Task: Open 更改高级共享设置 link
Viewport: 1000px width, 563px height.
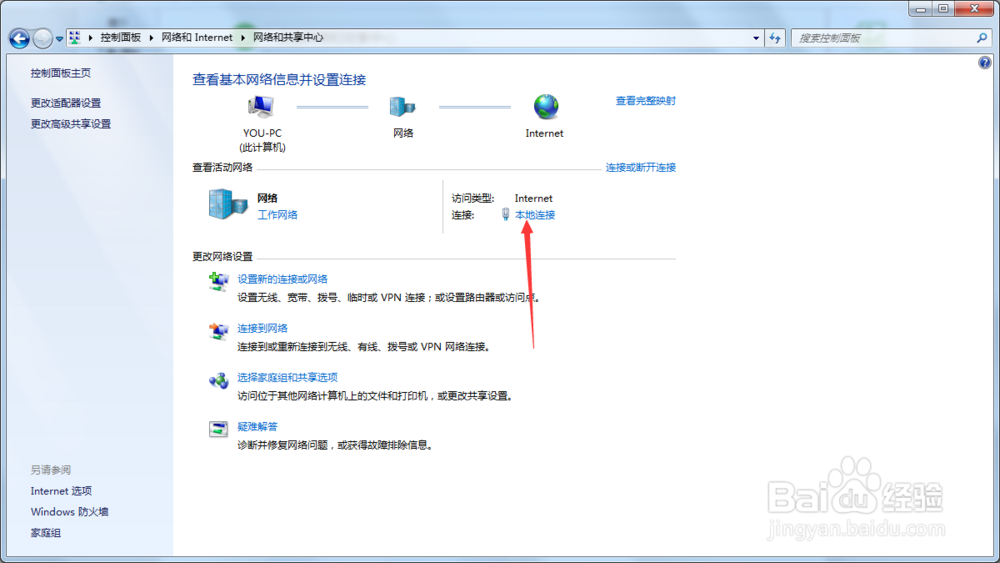Action: click(71, 124)
